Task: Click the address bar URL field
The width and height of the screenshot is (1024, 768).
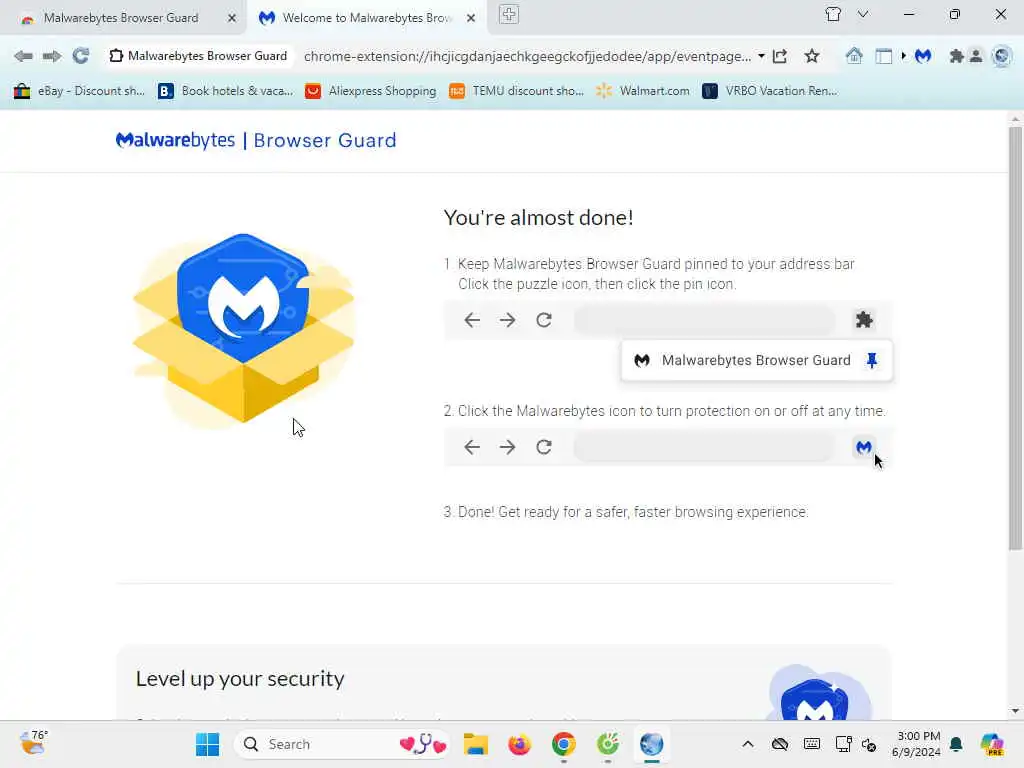Action: click(527, 56)
